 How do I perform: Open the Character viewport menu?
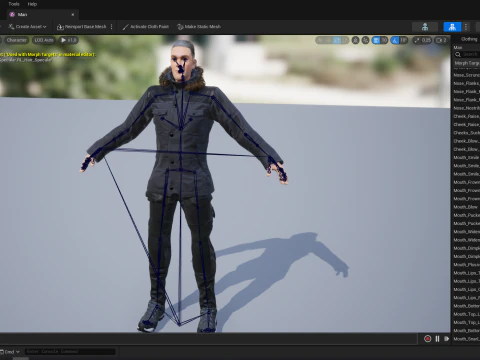16,40
